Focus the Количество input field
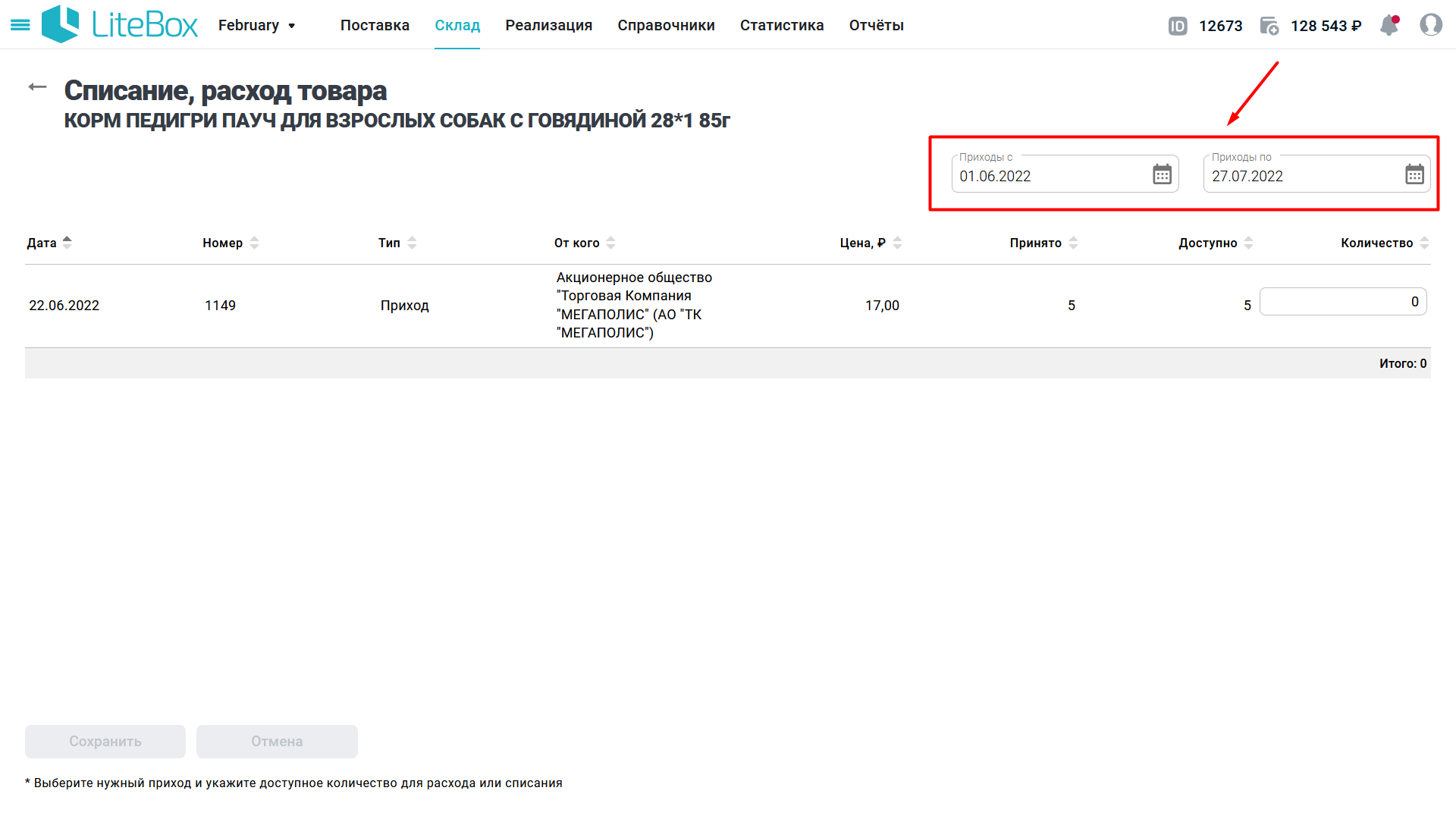 pyautogui.click(x=1343, y=302)
